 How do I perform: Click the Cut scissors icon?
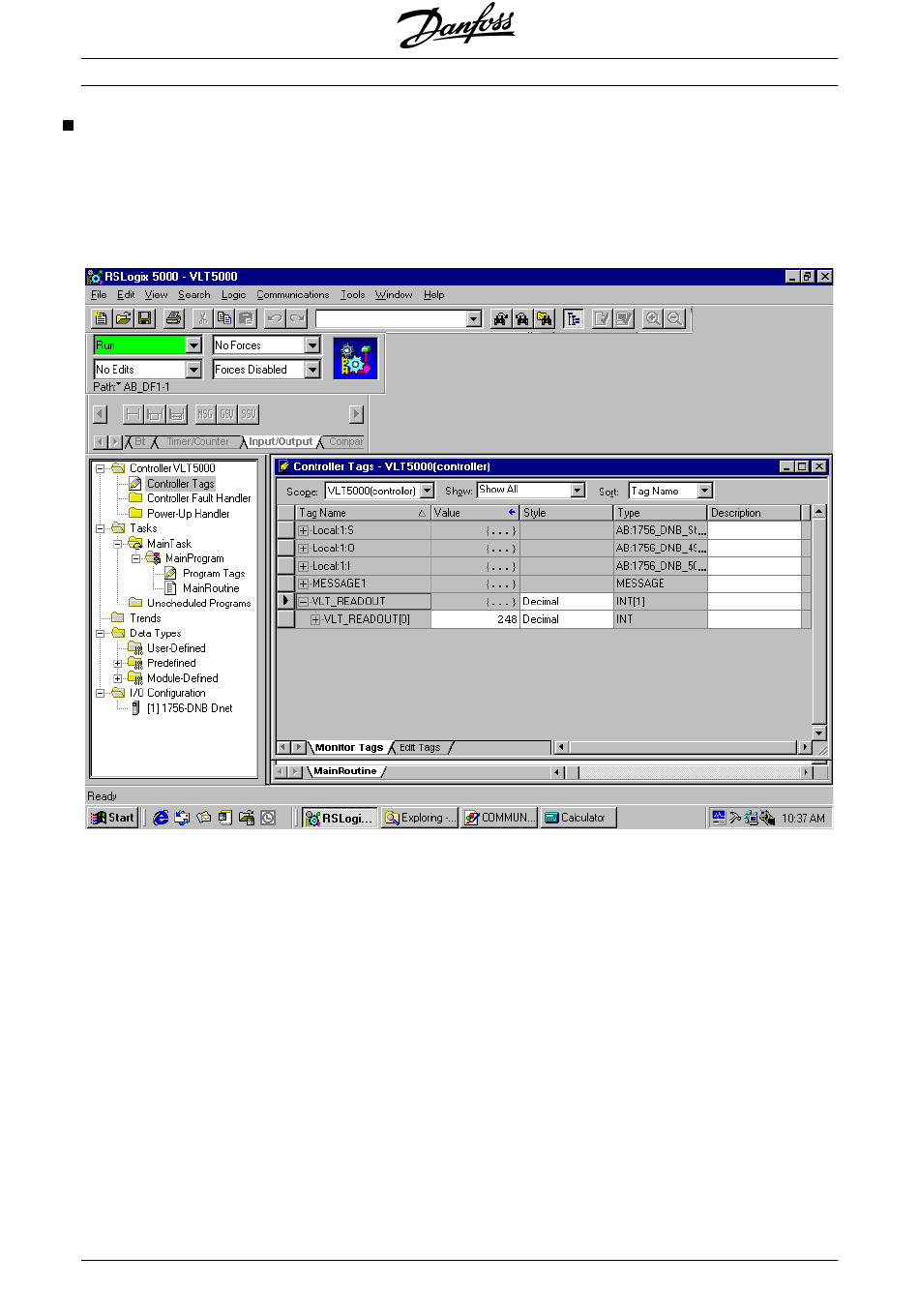pos(202,318)
